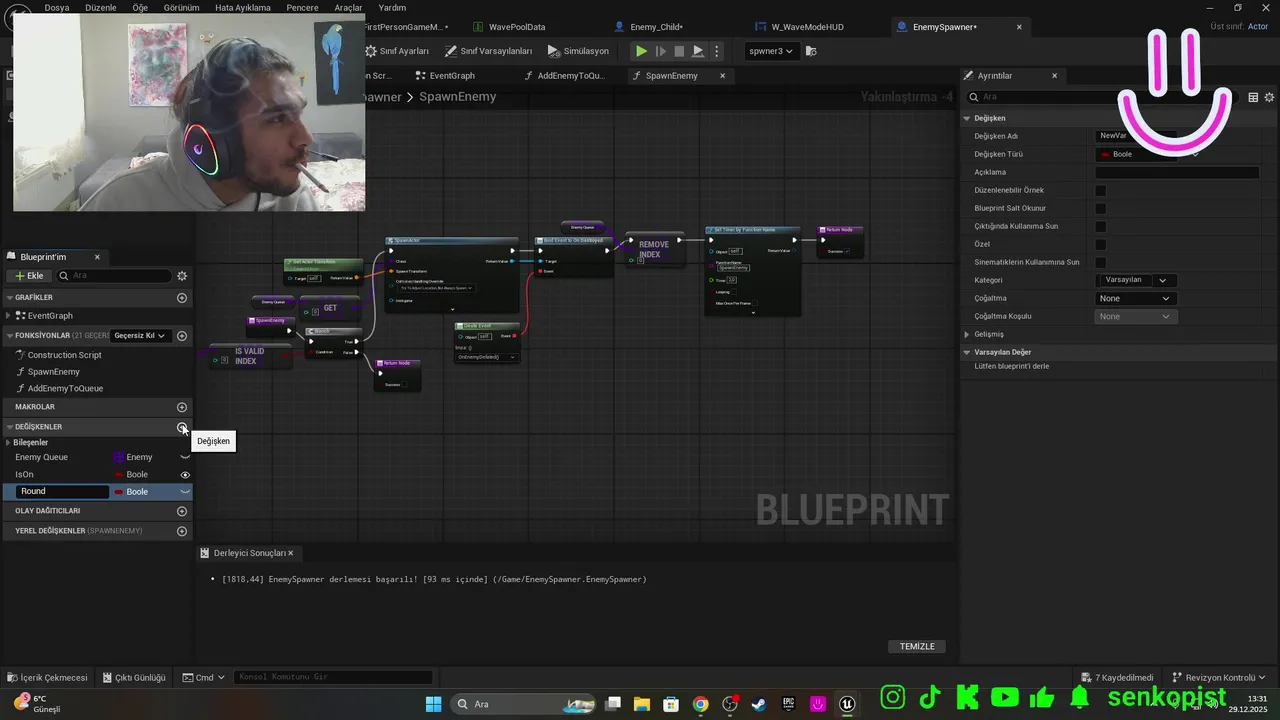This screenshot has height=720, width=1280.
Task: Expand the Gelişmiş section
Action: pos(967,334)
